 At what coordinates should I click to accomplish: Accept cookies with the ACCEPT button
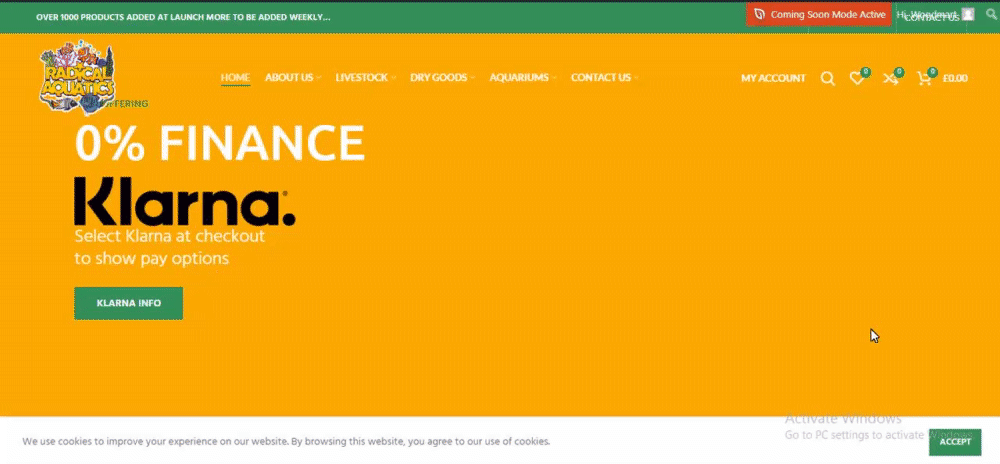tap(955, 442)
